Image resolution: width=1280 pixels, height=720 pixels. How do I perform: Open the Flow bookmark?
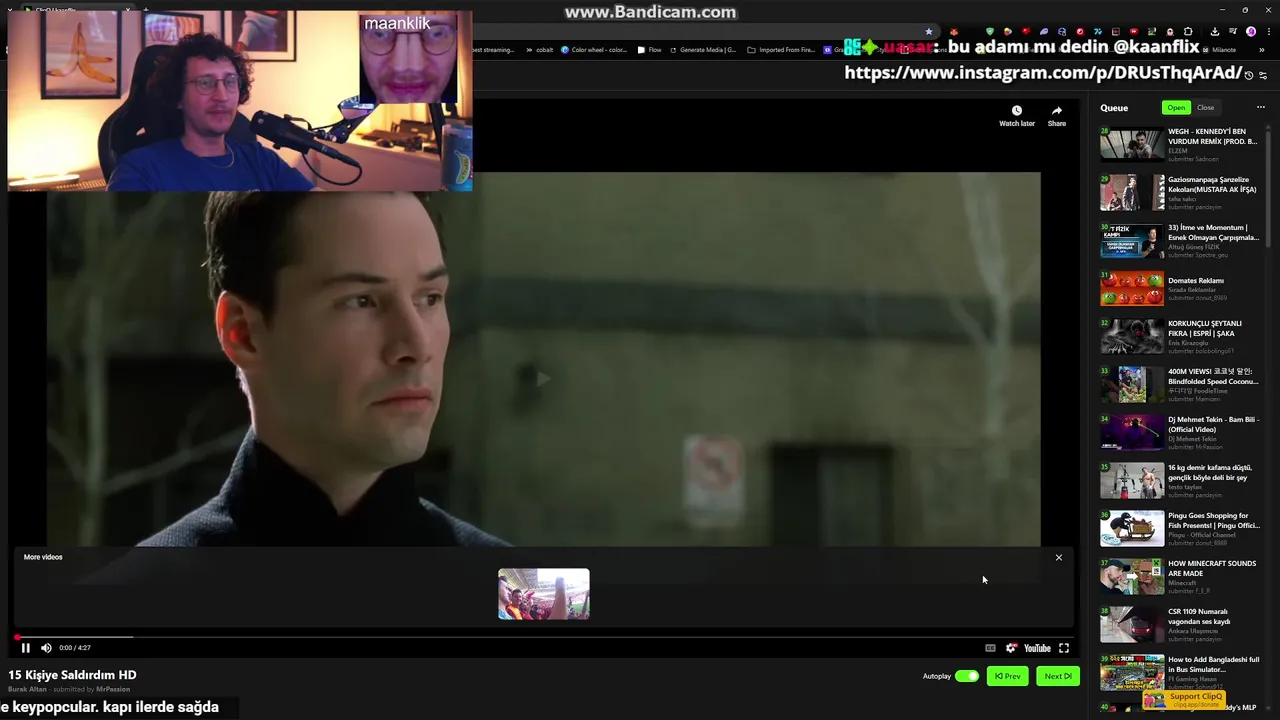coord(650,50)
